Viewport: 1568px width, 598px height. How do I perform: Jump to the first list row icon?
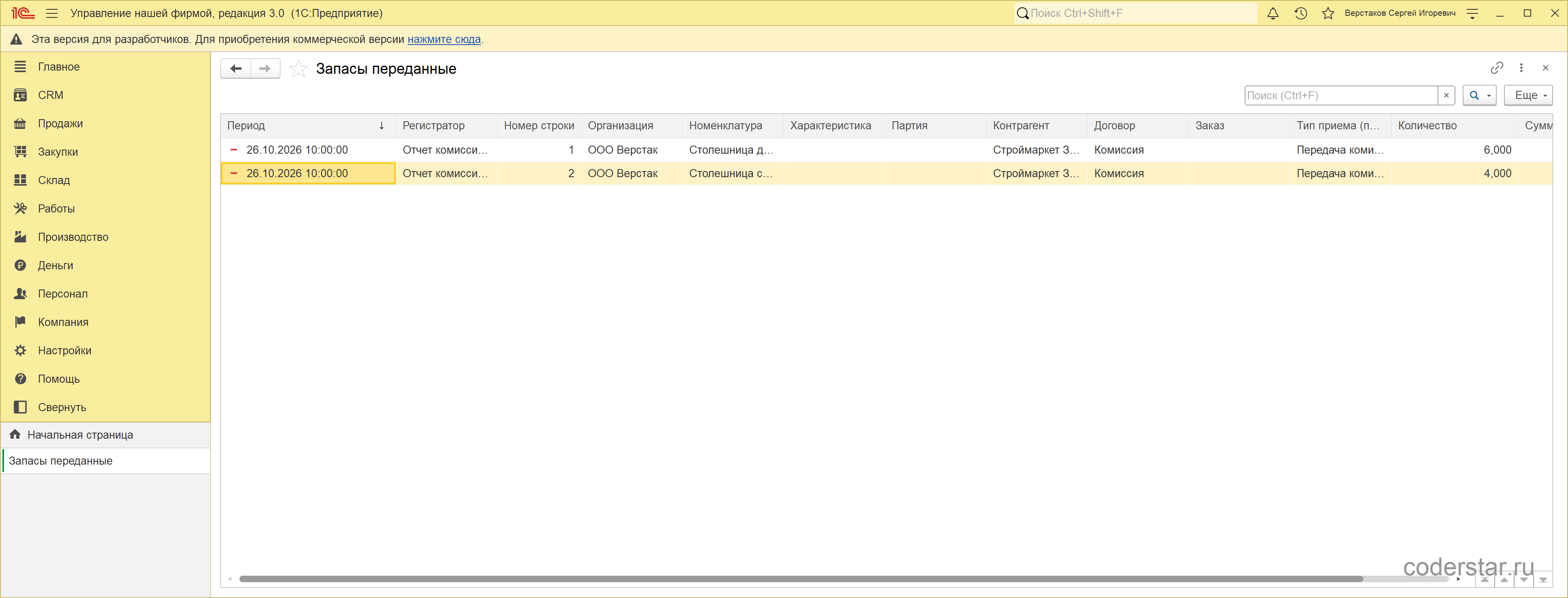pos(1485,580)
